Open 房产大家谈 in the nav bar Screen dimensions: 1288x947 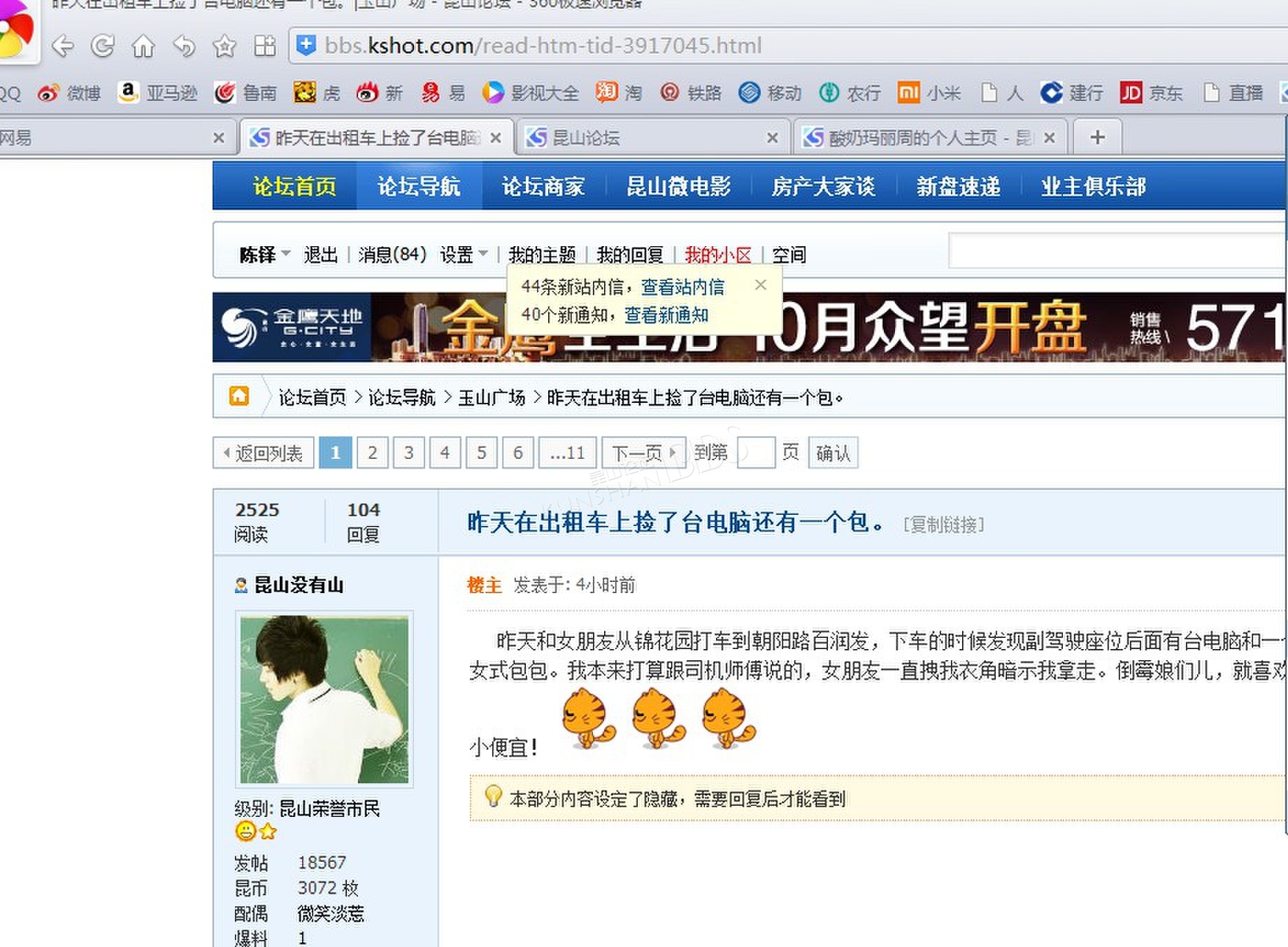tap(824, 186)
